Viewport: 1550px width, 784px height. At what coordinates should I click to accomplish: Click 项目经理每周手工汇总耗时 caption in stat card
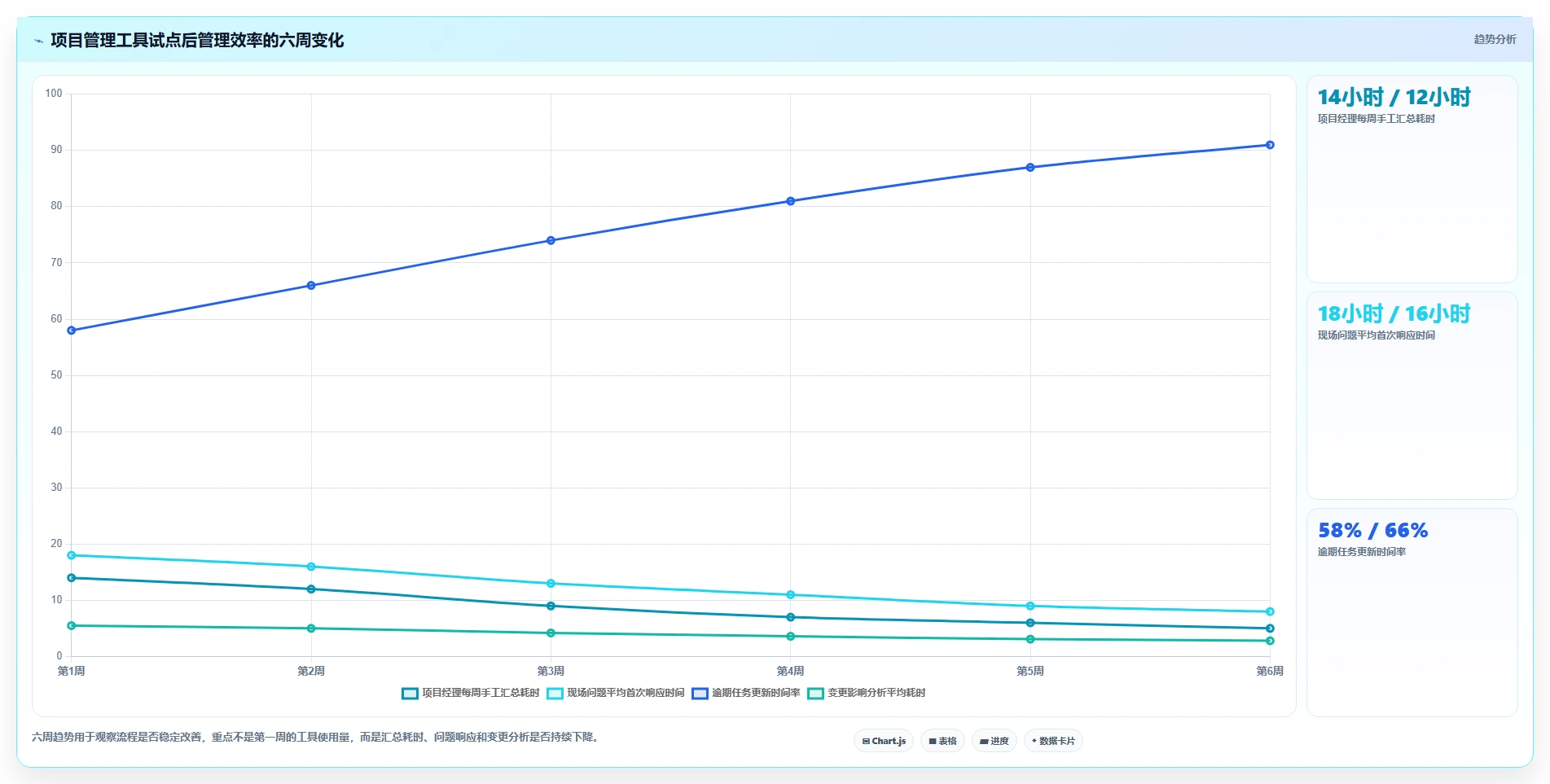coord(1377,119)
